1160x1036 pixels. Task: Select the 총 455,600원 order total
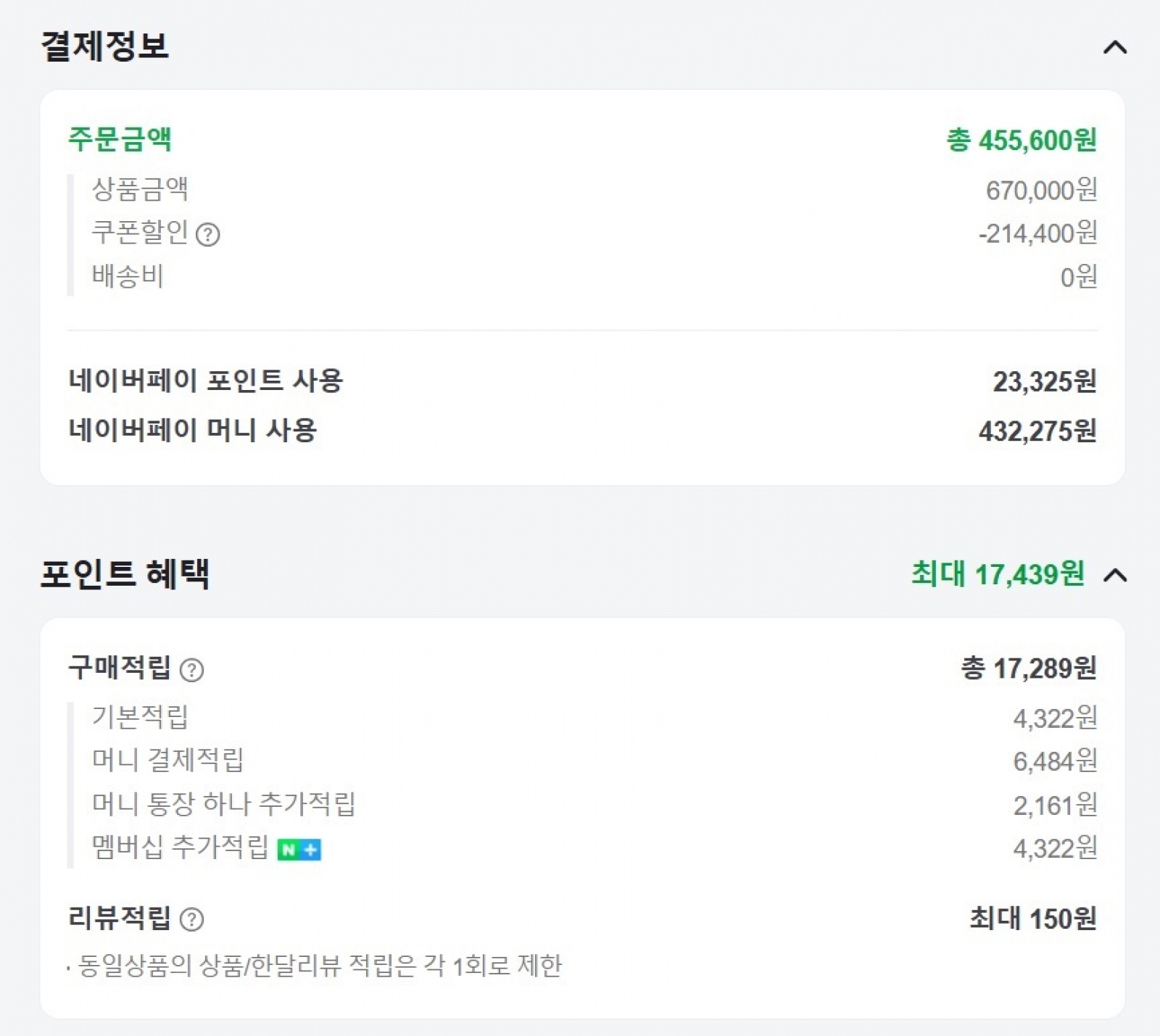tap(1022, 140)
